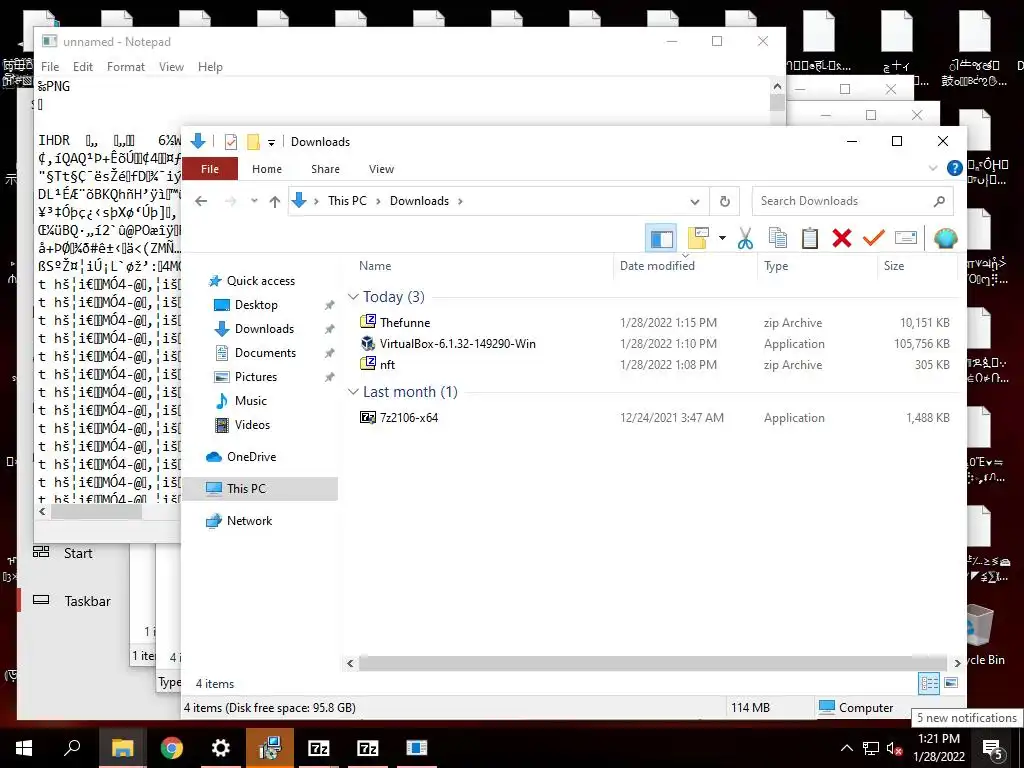Screen dimensions: 1024x768
Task: Click the Explorer horizontal scrollbar
Action: 653,663
